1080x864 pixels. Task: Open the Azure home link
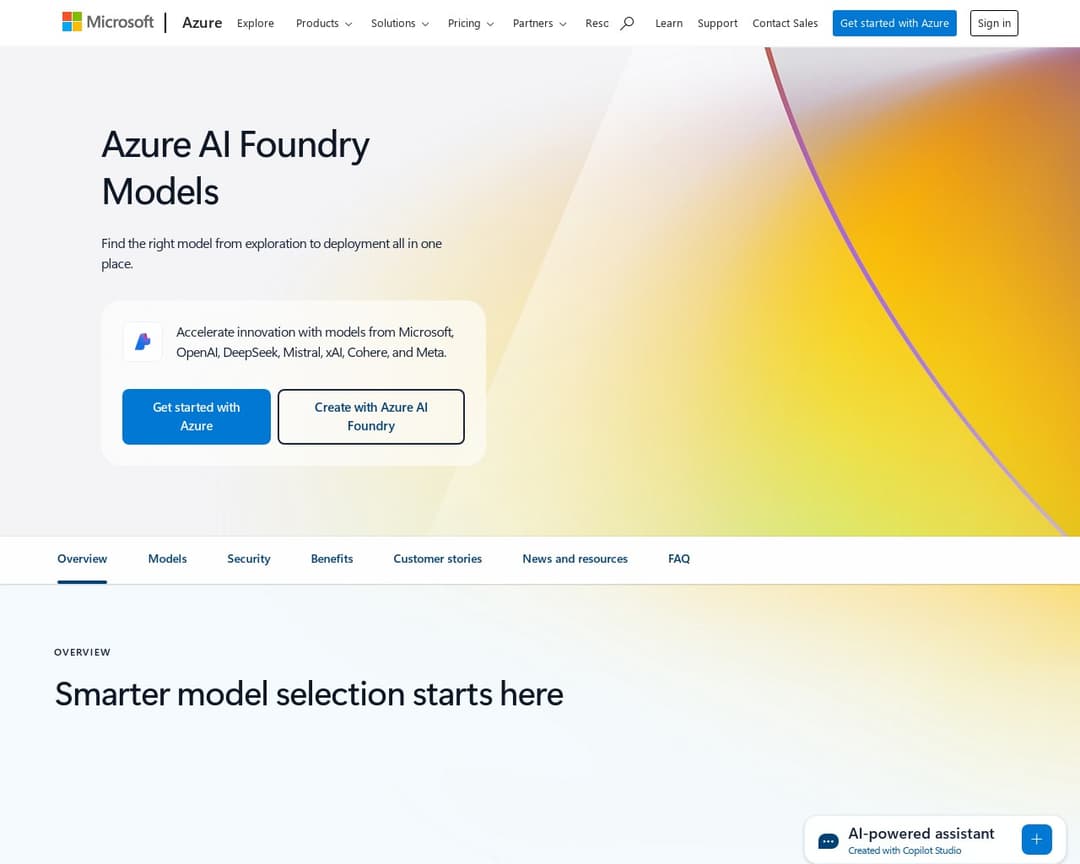click(202, 23)
